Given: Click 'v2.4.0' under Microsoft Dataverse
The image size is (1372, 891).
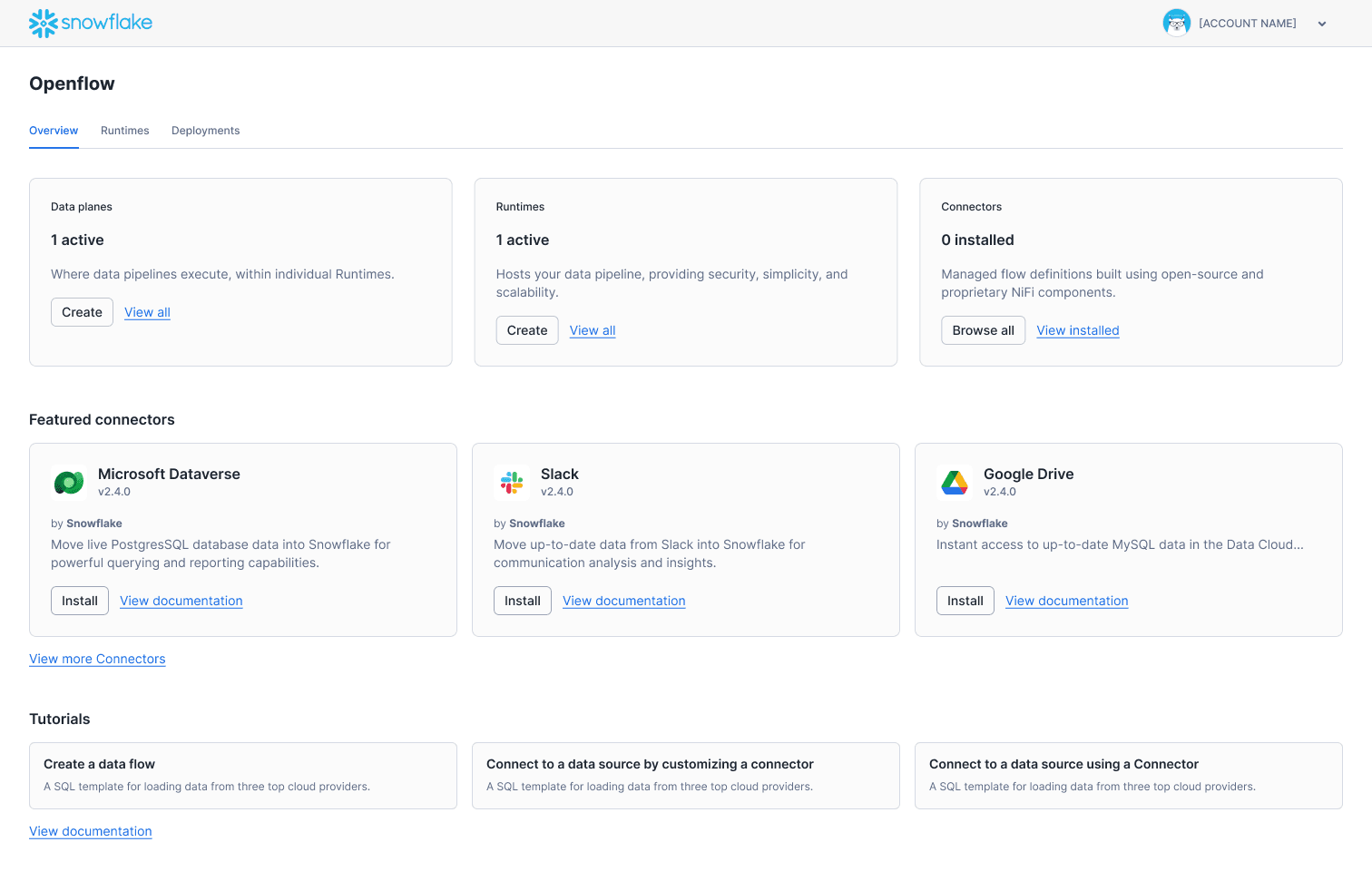Looking at the screenshot, I should (114, 492).
